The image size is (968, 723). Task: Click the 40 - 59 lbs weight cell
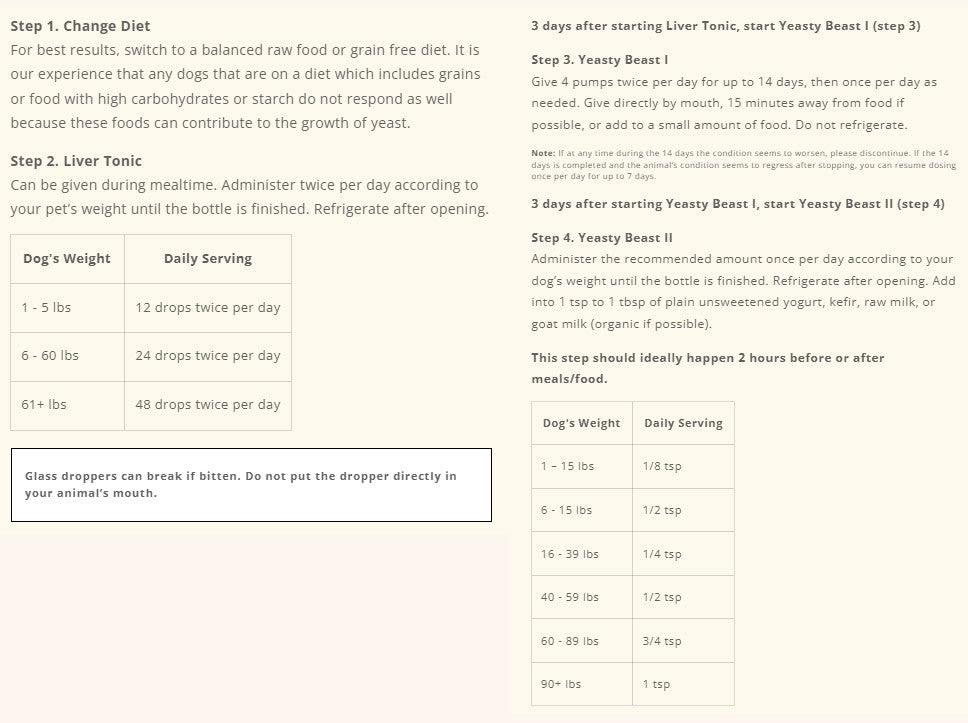[582, 597]
